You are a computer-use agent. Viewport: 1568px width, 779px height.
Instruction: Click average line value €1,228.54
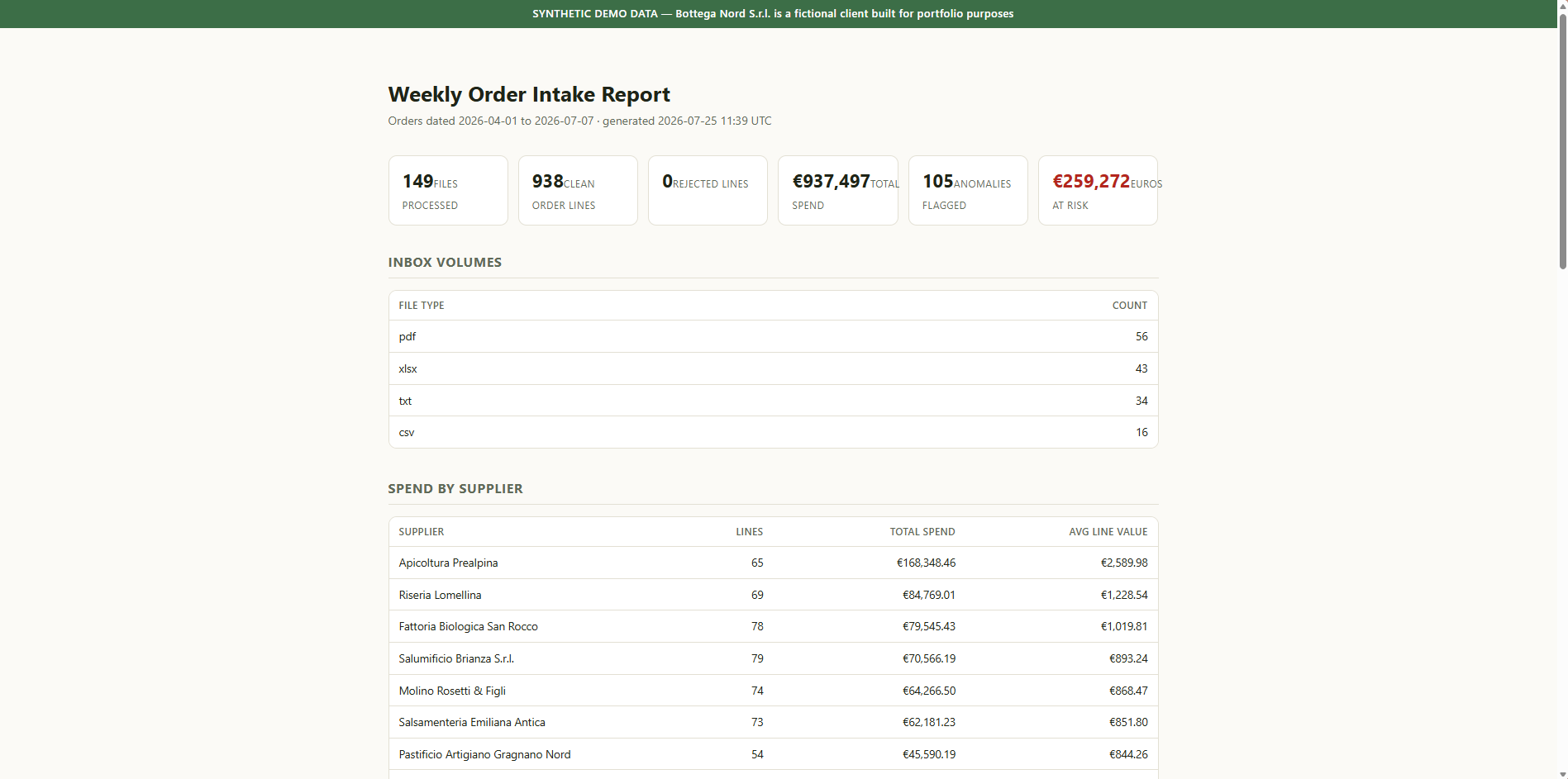1124,595
